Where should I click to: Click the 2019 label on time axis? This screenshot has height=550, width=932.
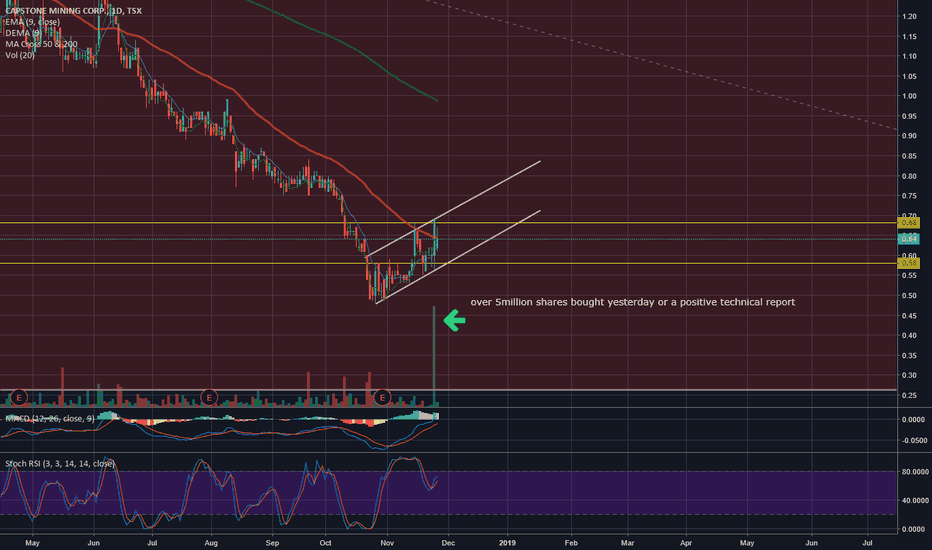[x=508, y=542]
